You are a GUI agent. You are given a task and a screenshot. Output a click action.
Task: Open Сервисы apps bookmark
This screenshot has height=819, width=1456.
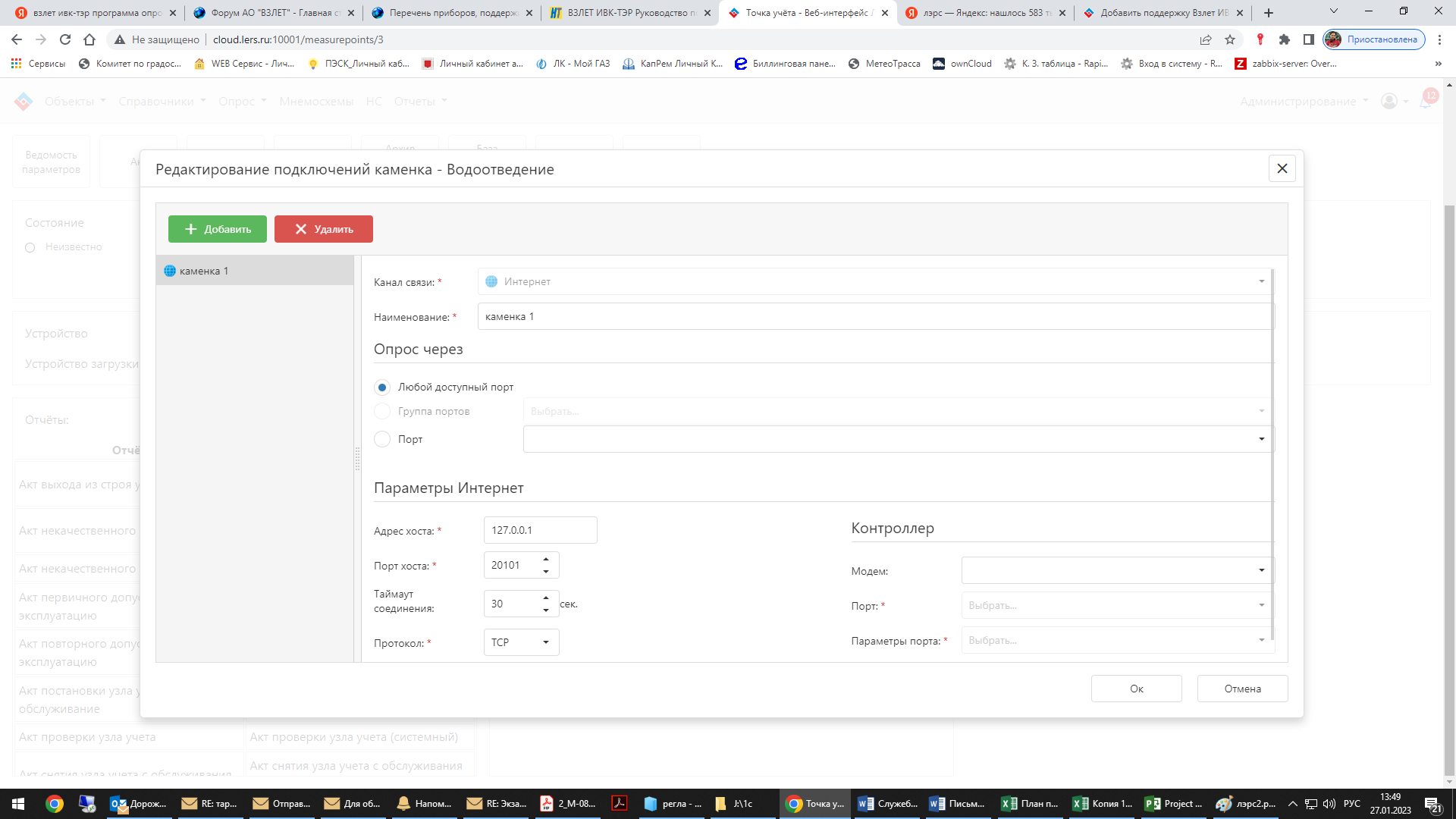tap(38, 64)
